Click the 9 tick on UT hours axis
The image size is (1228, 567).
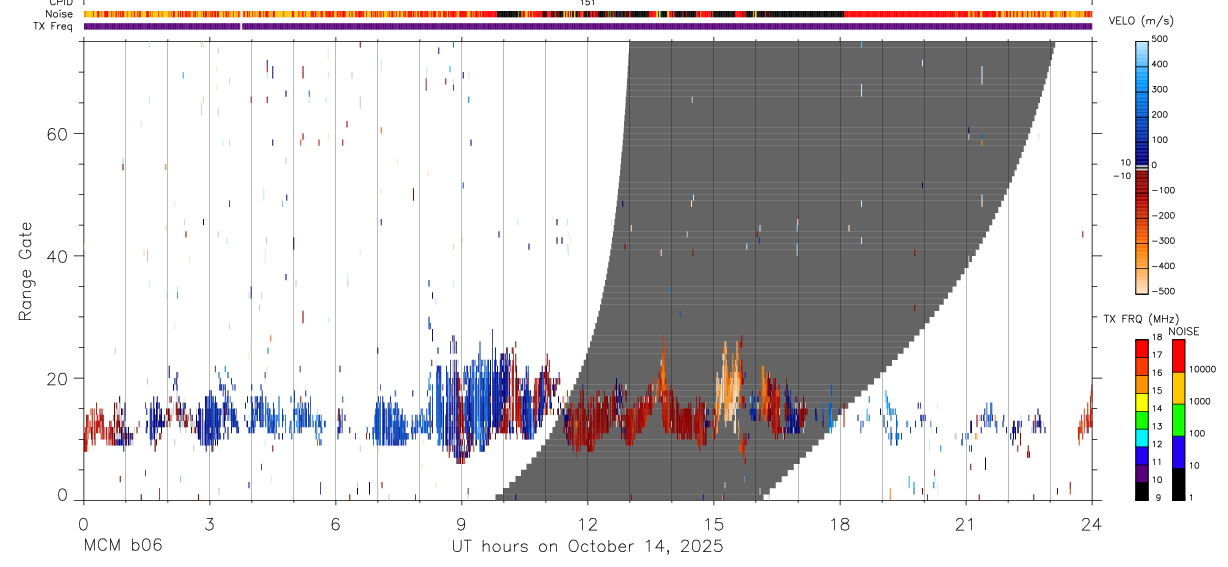point(461,524)
